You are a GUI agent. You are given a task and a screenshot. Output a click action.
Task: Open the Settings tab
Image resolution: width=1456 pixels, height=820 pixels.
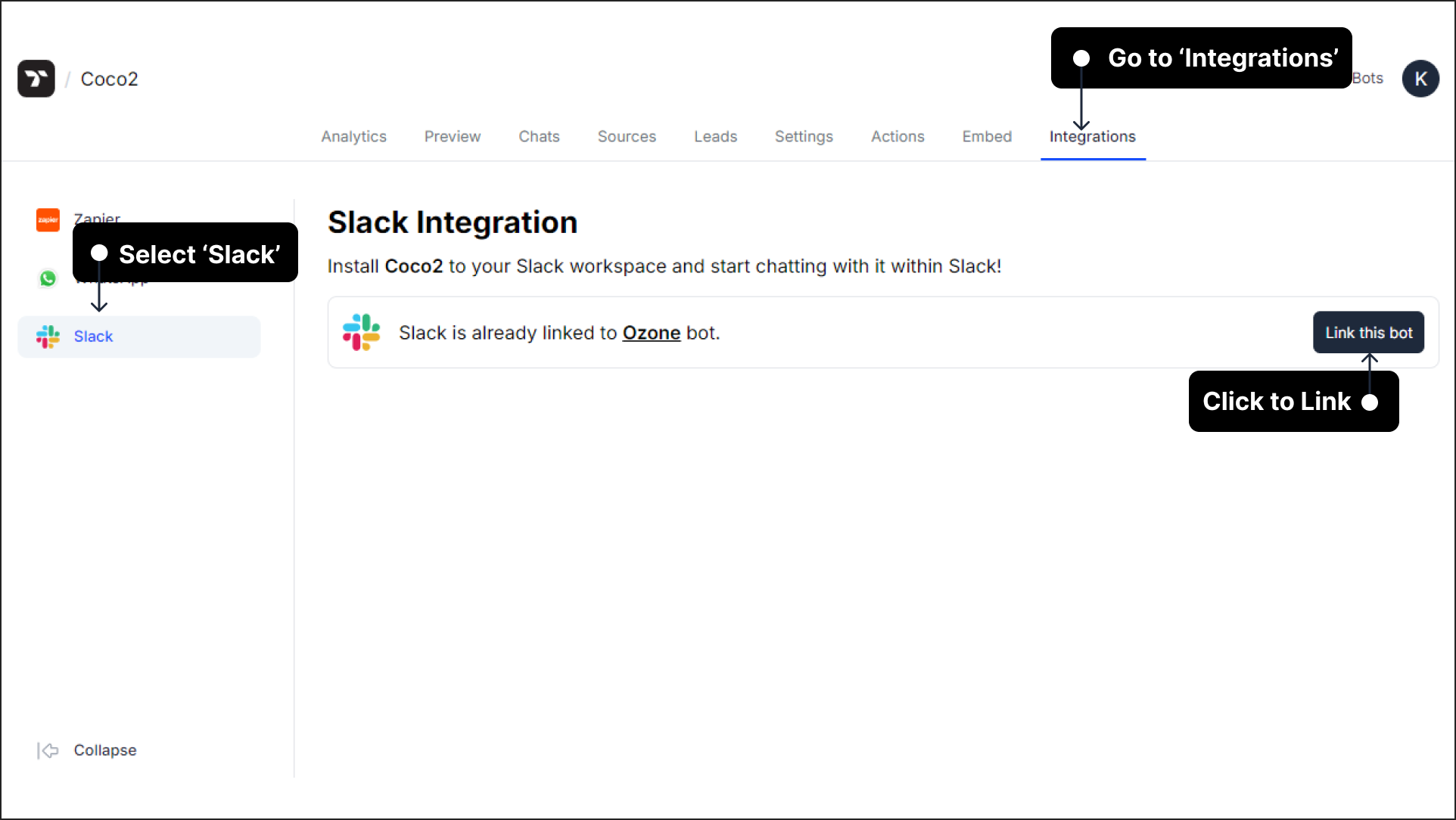pyautogui.click(x=804, y=136)
